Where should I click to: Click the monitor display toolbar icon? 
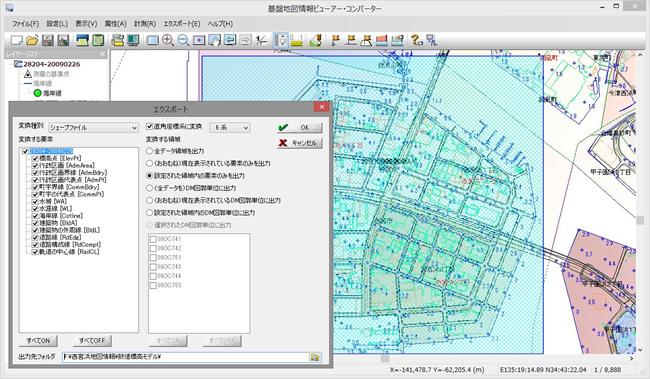(133, 40)
